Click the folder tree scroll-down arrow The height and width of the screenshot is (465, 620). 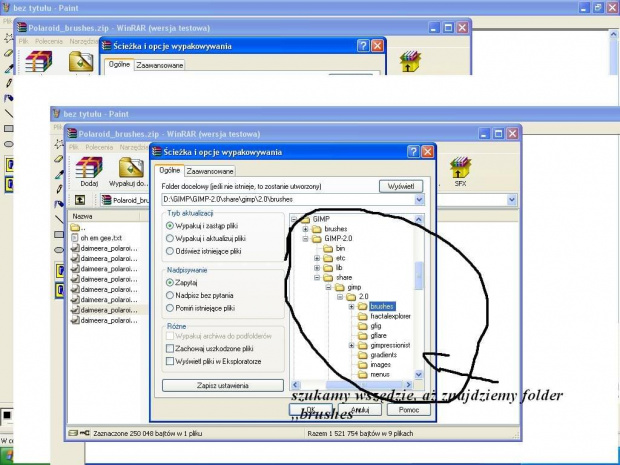pos(418,374)
